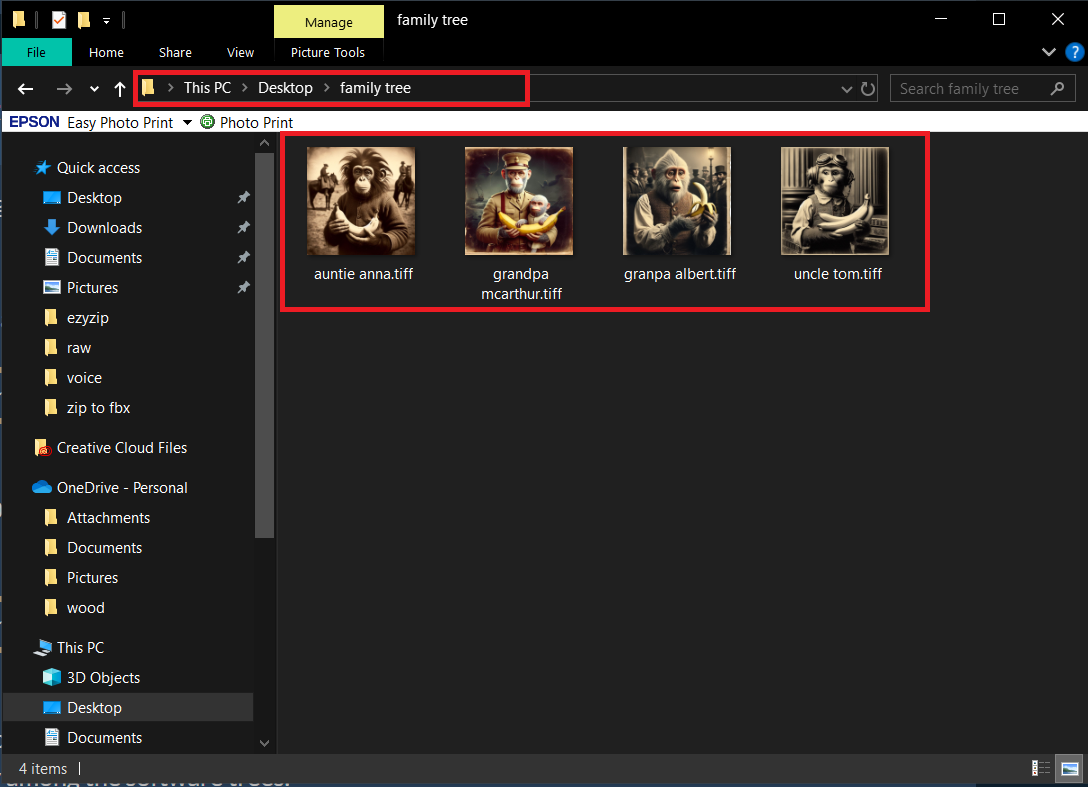Switch to the View ribbon tab
This screenshot has width=1088, height=787.
240,52
